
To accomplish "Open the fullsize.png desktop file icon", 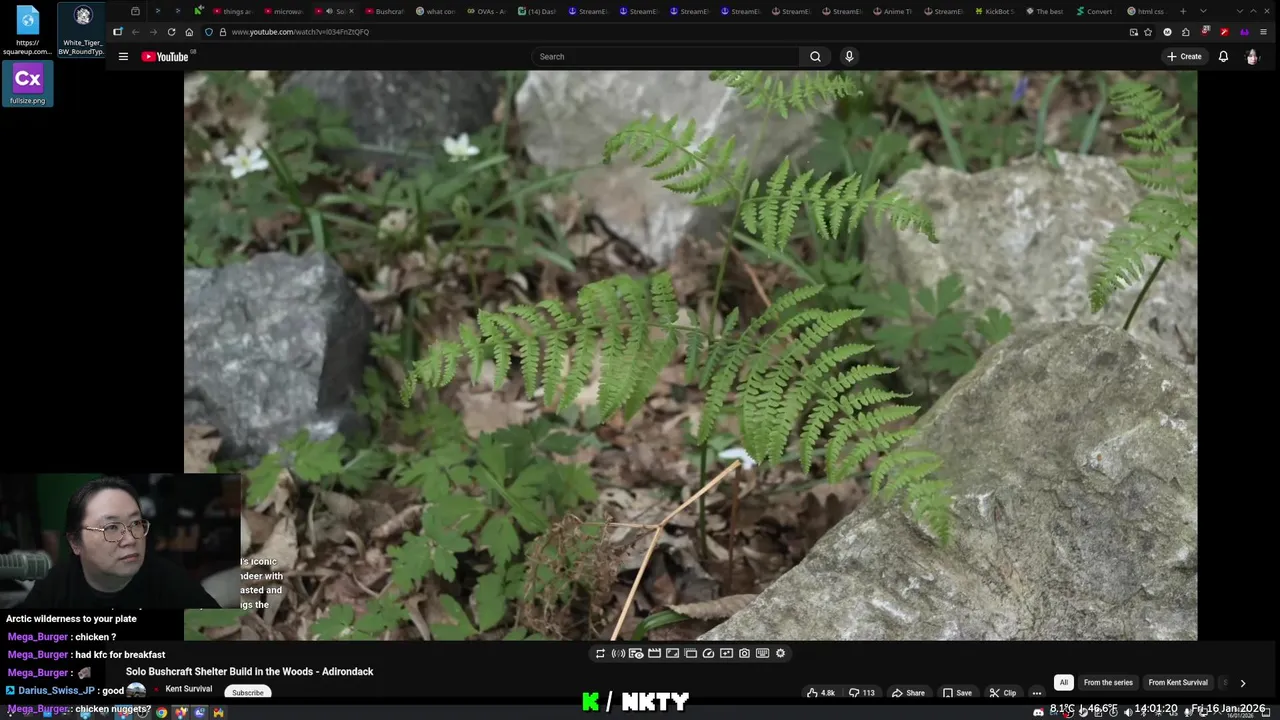I will point(27,84).
